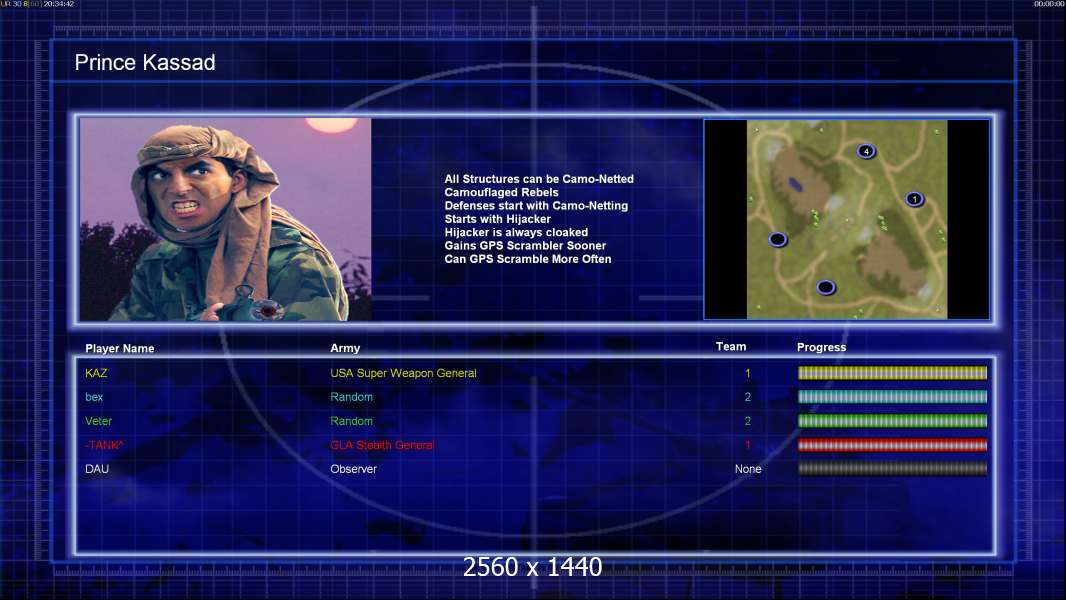Click start position marker 1 on minimap
1066x600 pixels.
[914, 199]
